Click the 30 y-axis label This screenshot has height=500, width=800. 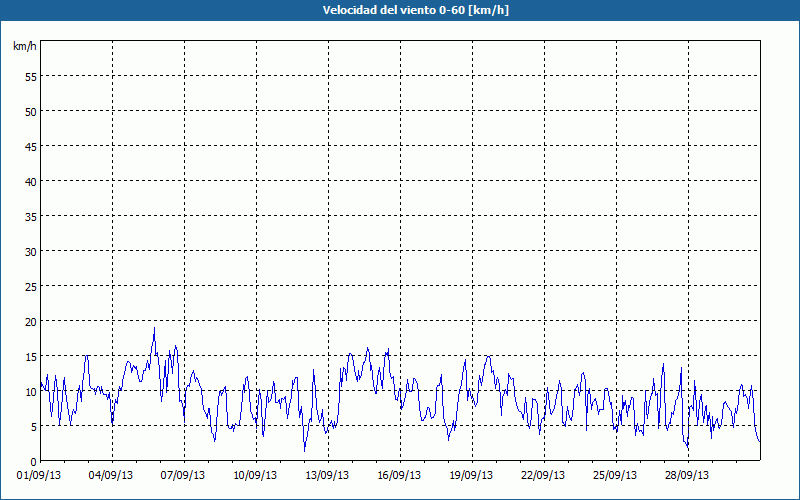pos(31,252)
